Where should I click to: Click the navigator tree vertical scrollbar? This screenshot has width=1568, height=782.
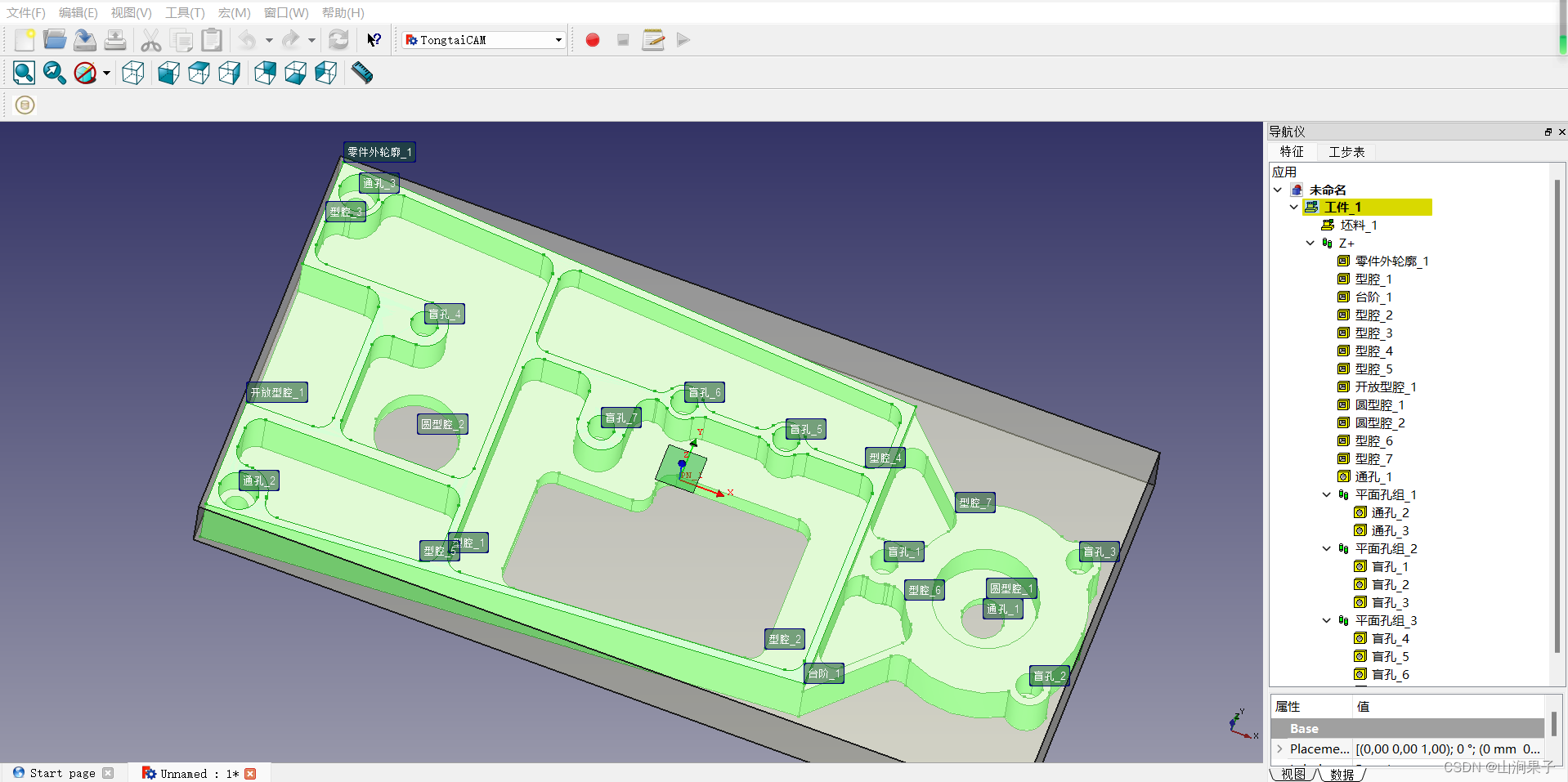pos(1557,417)
